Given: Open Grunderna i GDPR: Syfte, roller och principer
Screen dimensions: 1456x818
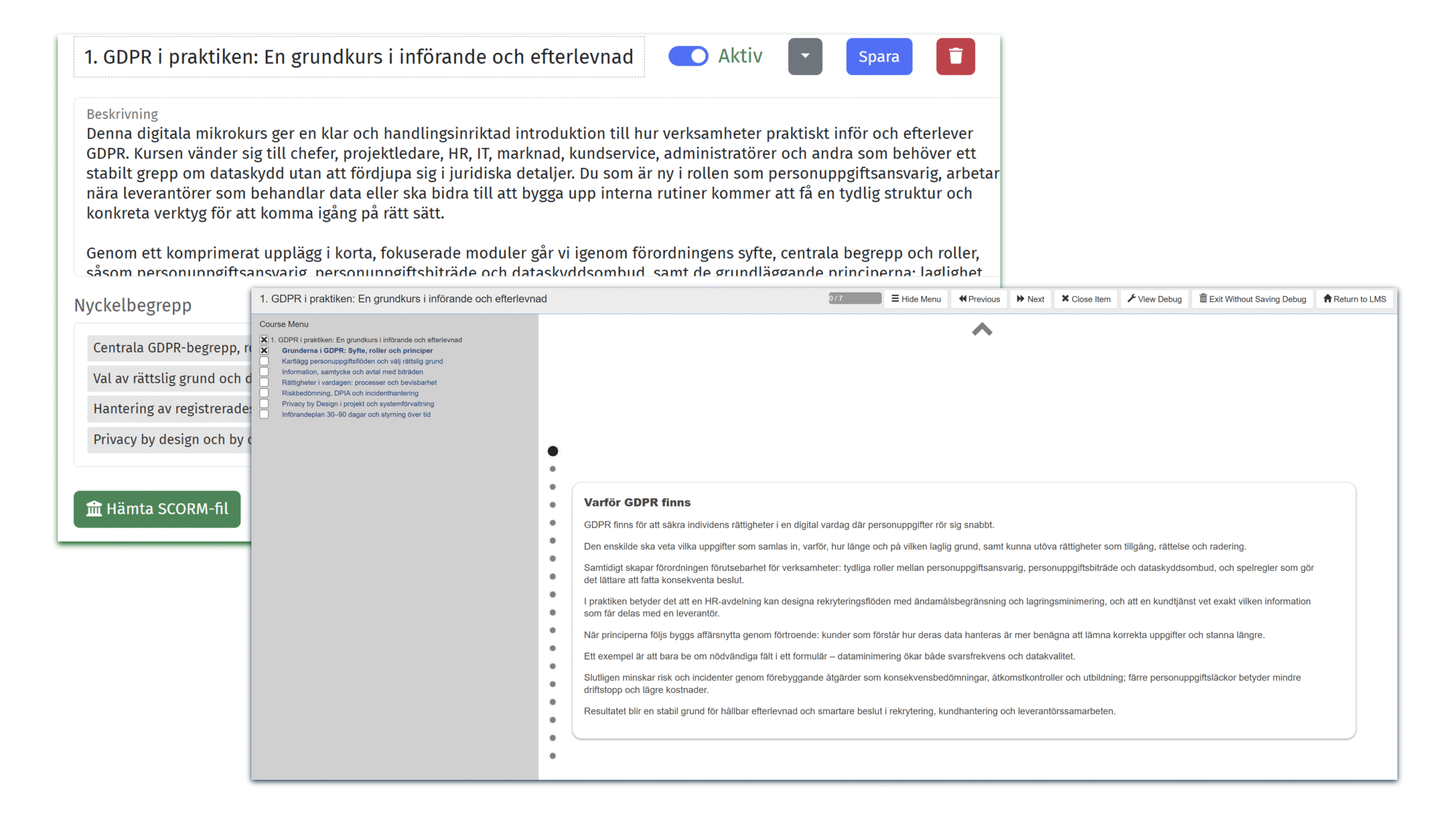Looking at the screenshot, I should click(357, 351).
